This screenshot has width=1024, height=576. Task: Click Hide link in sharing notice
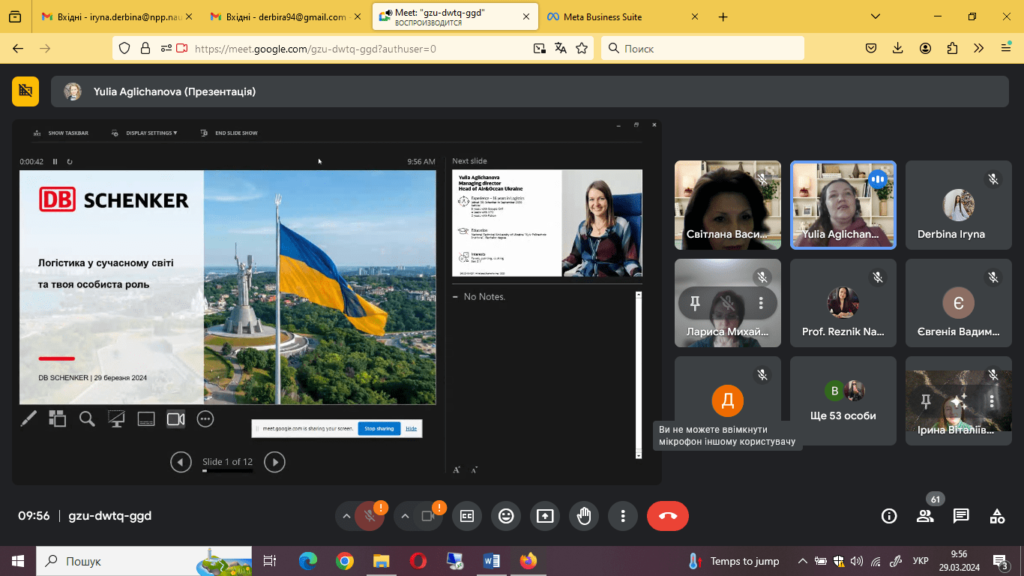[x=411, y=428]
